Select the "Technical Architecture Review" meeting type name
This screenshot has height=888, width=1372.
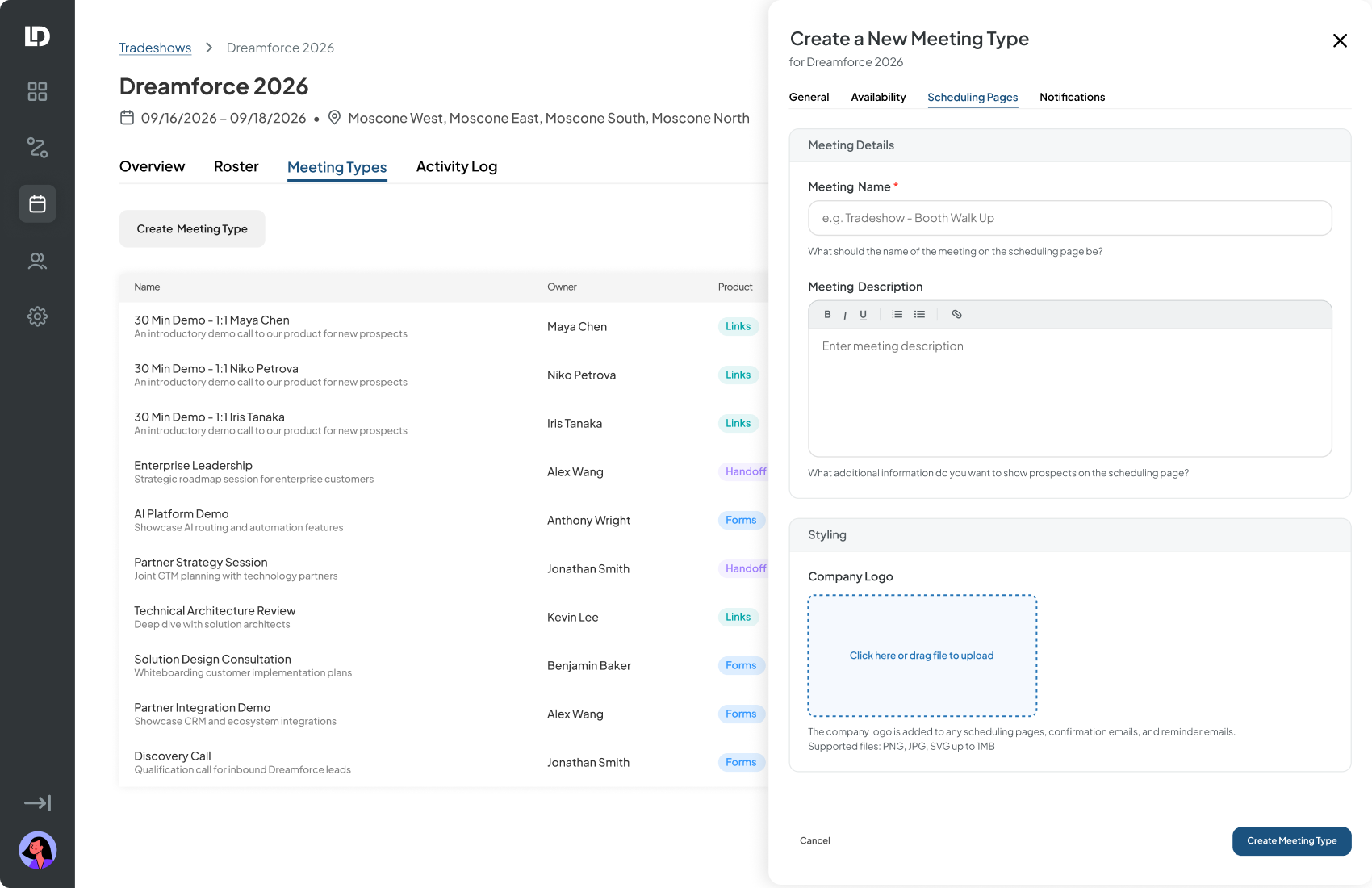[215, 610]
